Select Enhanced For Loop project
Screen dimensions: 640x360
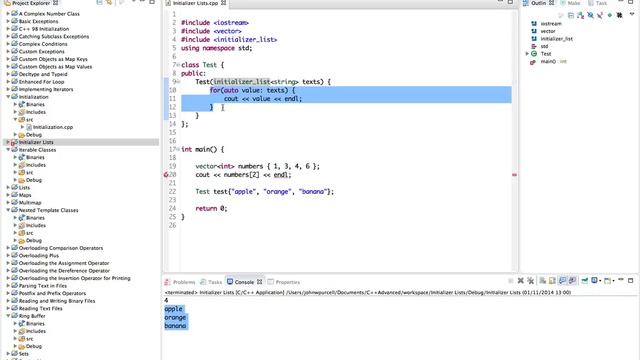pos(41,82)
